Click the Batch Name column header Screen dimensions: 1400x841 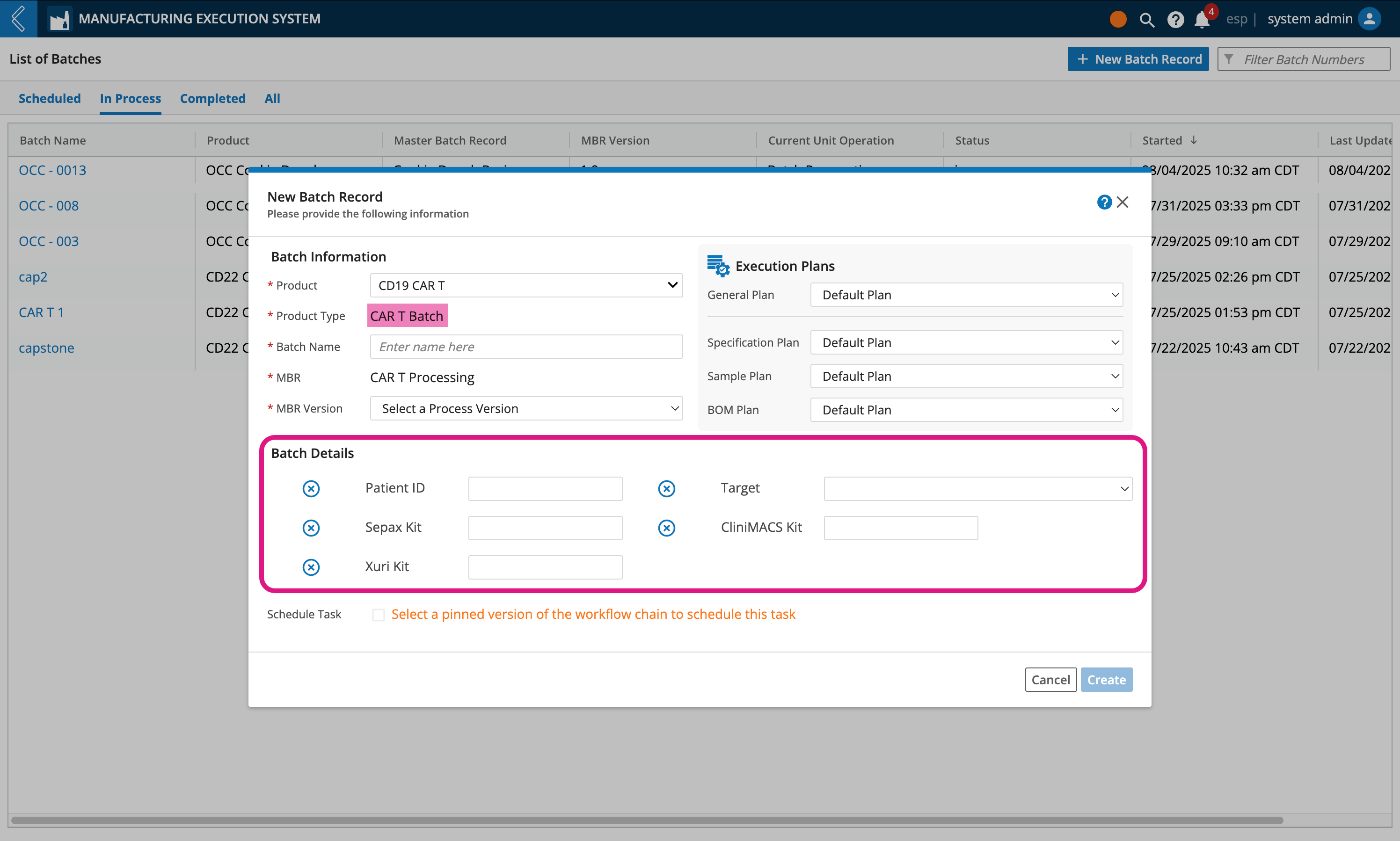pos(53,140)
